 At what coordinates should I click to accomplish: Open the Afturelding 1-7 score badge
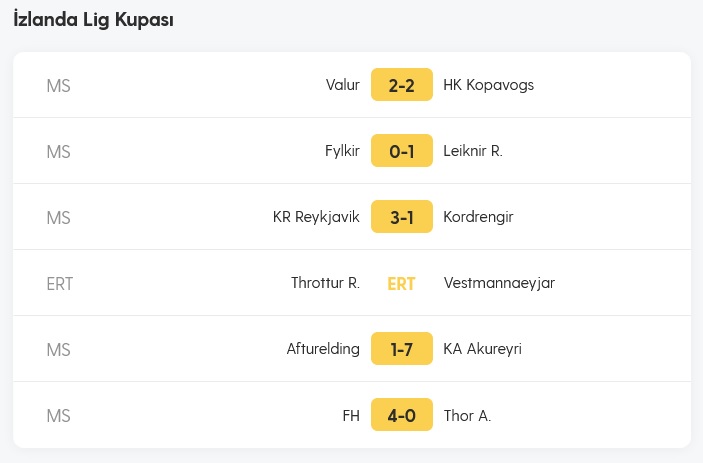pos(402,349)
